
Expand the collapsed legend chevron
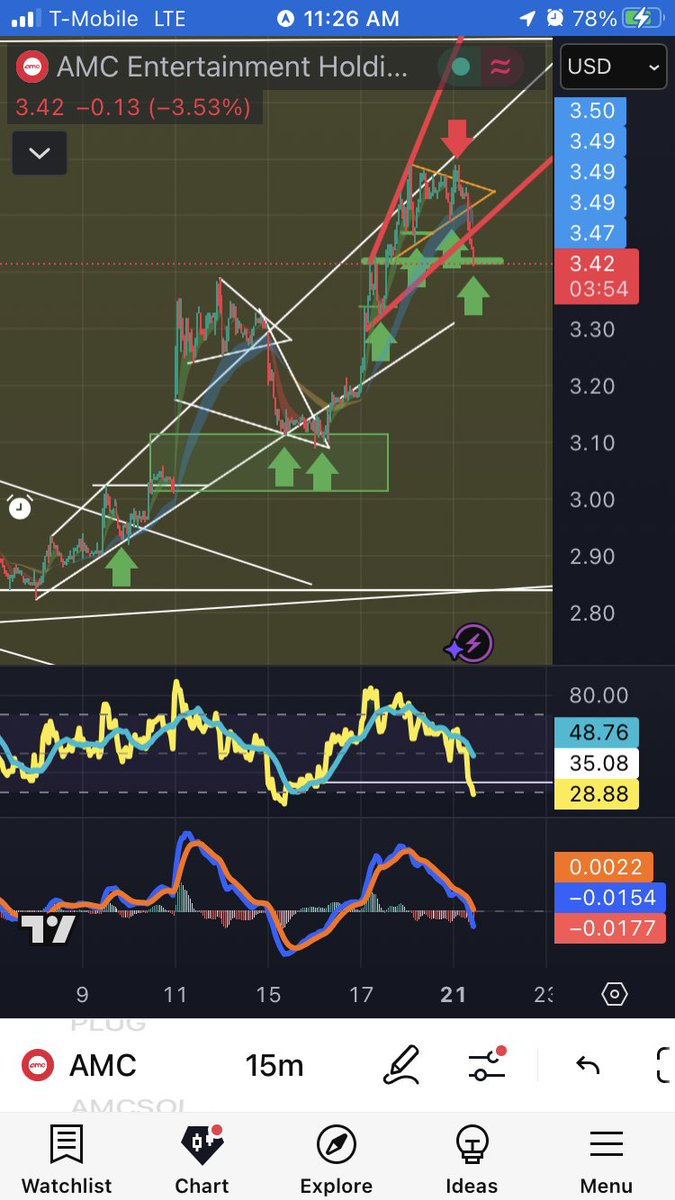39,154
